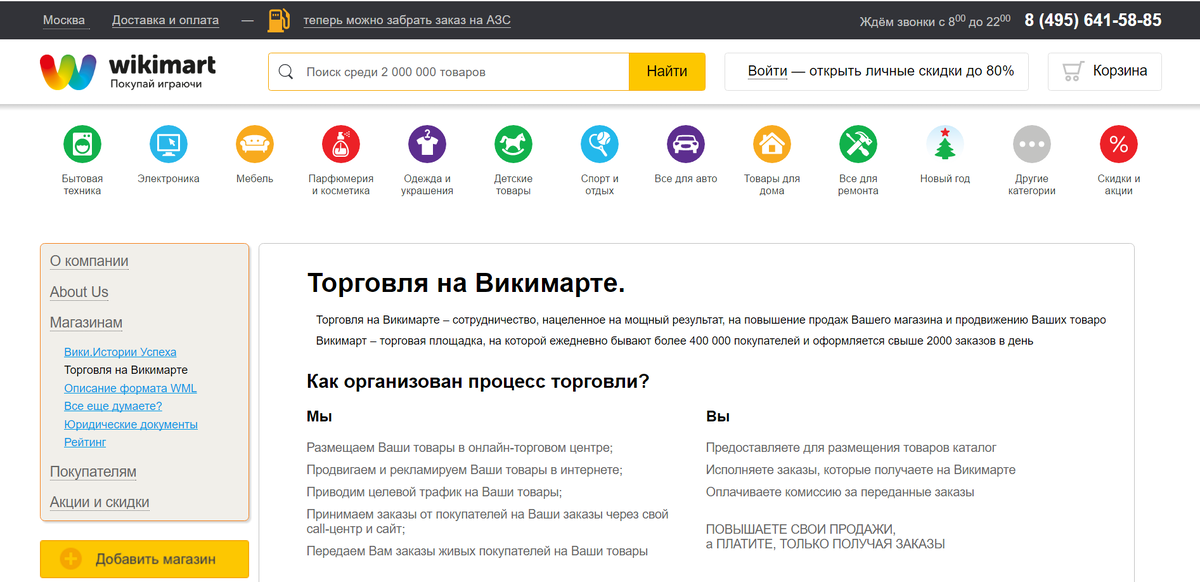Click text Исполняете заказы, которые получаете
The image size is (1200, 582).
[x=861, y=470]
